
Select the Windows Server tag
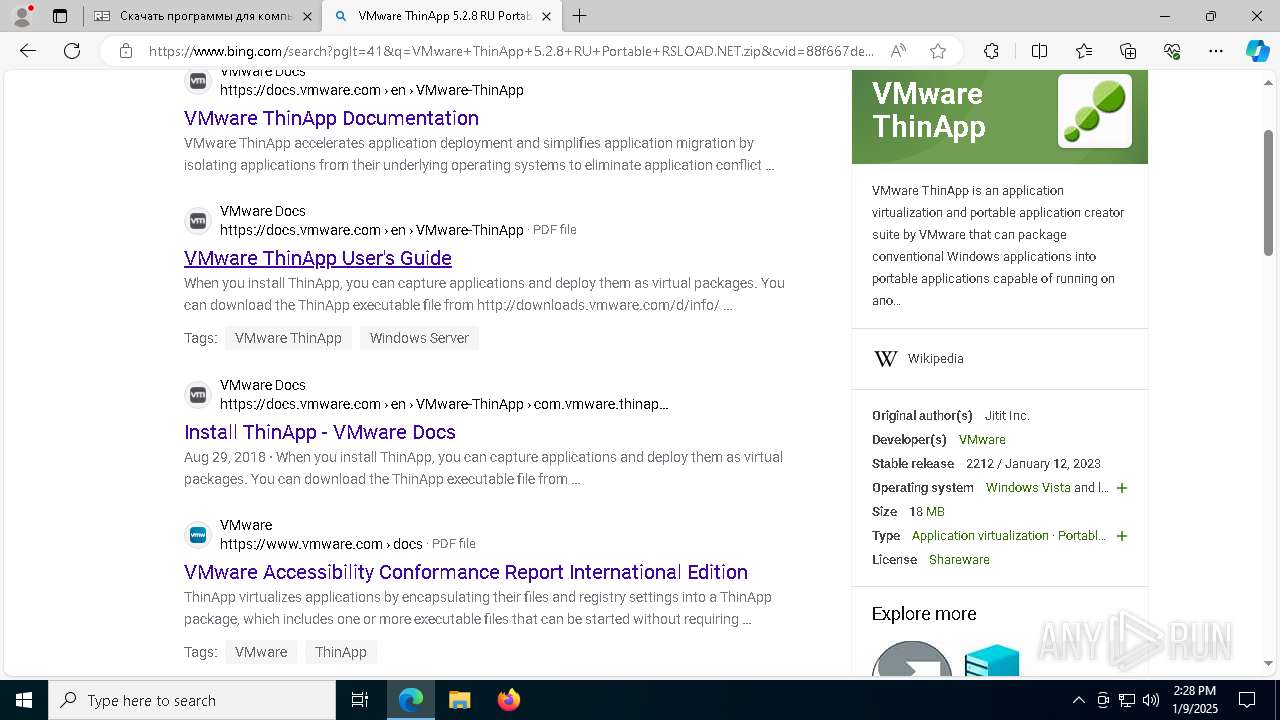click(419, 338)
